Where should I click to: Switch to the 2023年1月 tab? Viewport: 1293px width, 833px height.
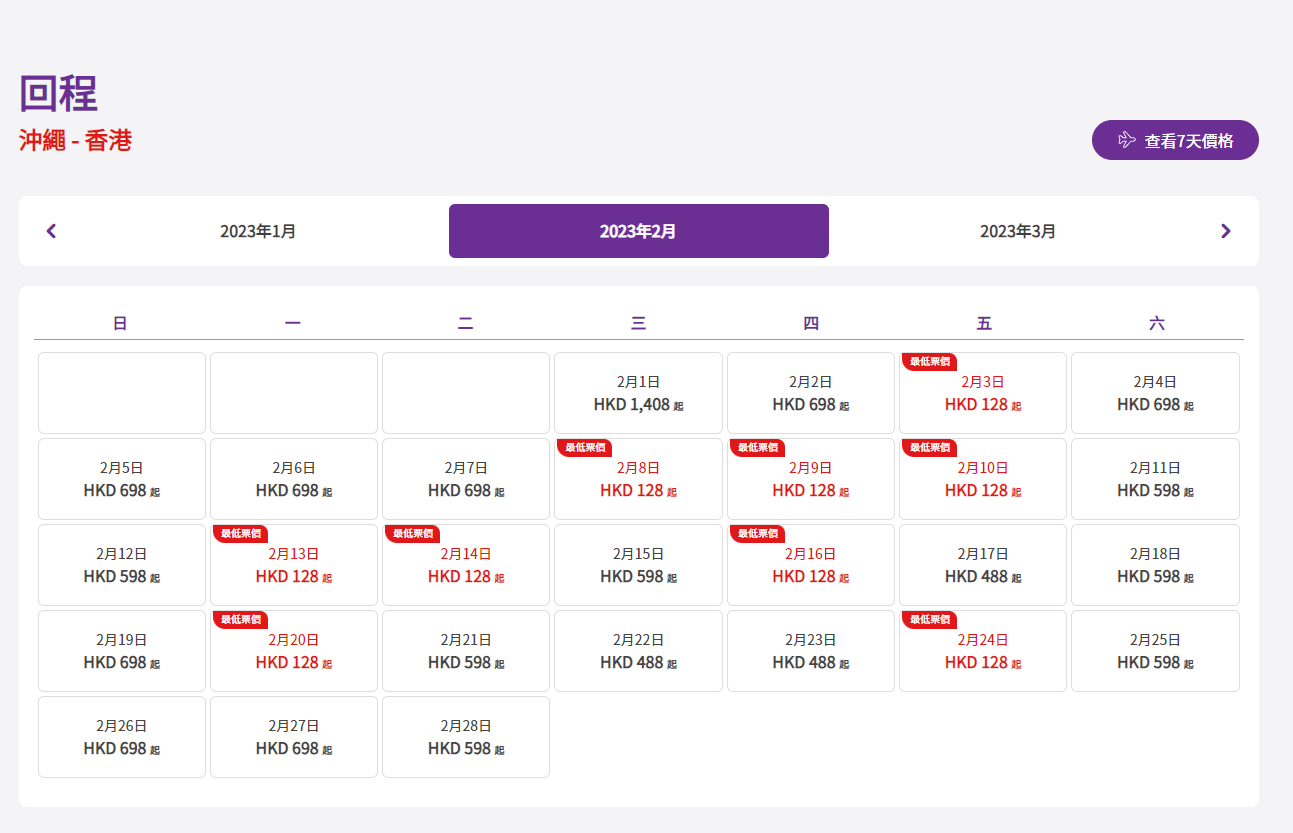(x=258, y=231)
